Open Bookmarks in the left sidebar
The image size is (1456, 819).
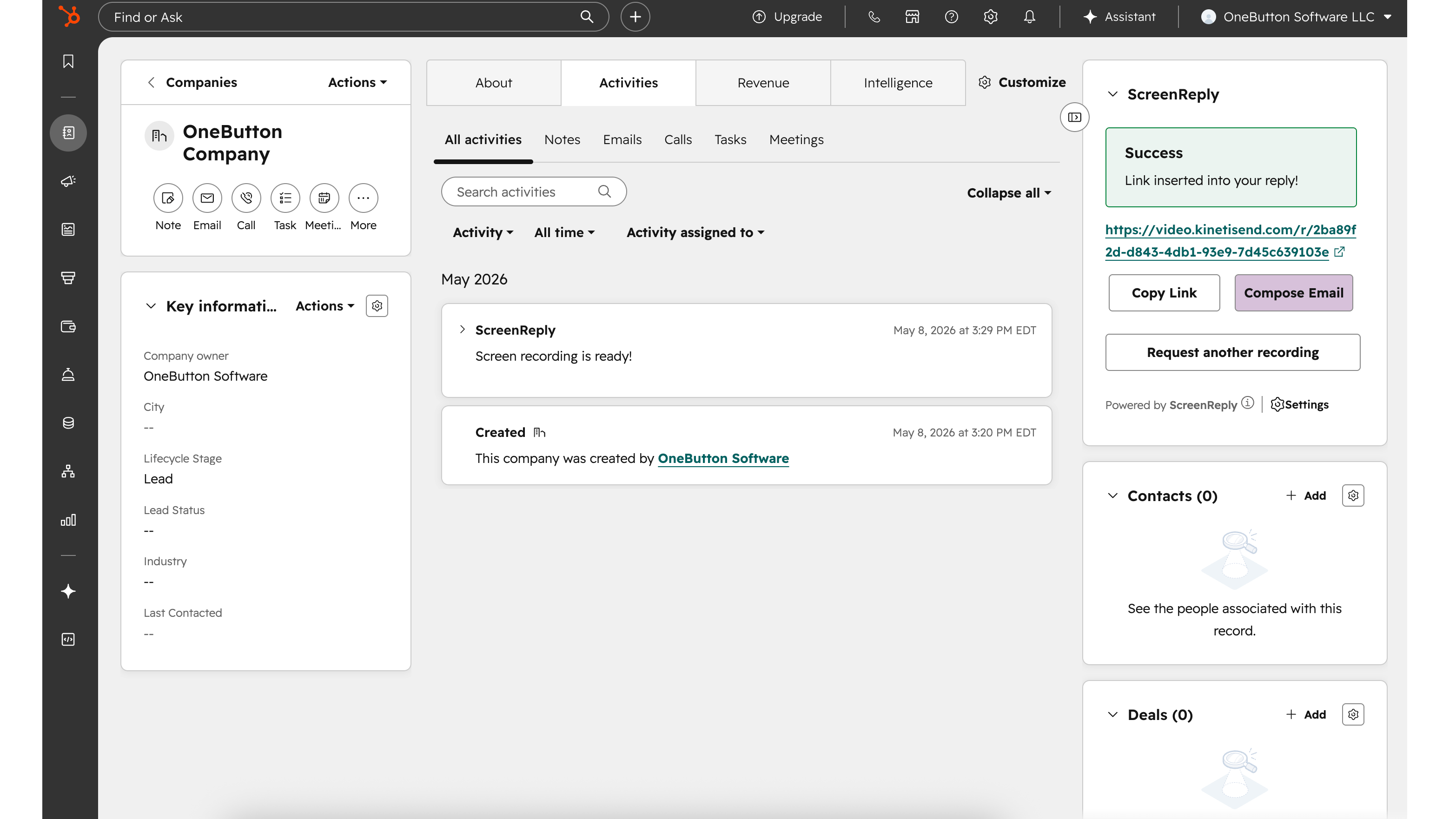(x=68, y=61)
